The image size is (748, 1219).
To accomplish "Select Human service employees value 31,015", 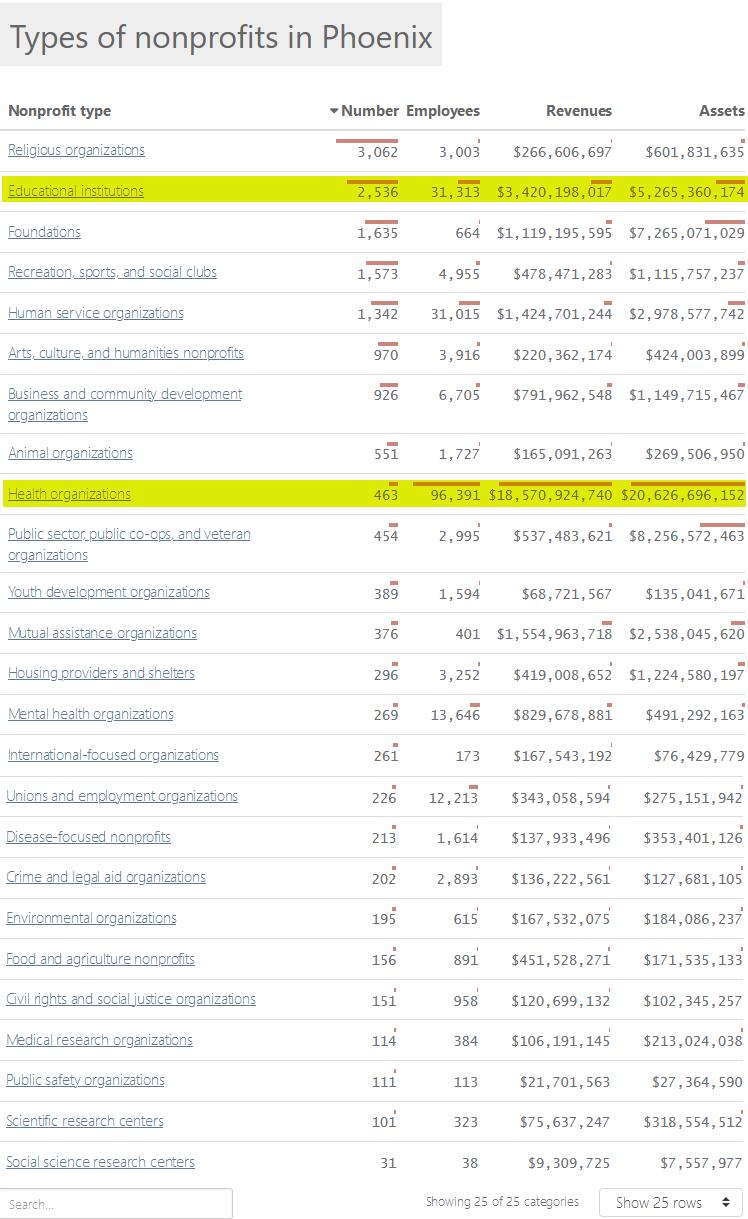I will click(x=455, y=314).
